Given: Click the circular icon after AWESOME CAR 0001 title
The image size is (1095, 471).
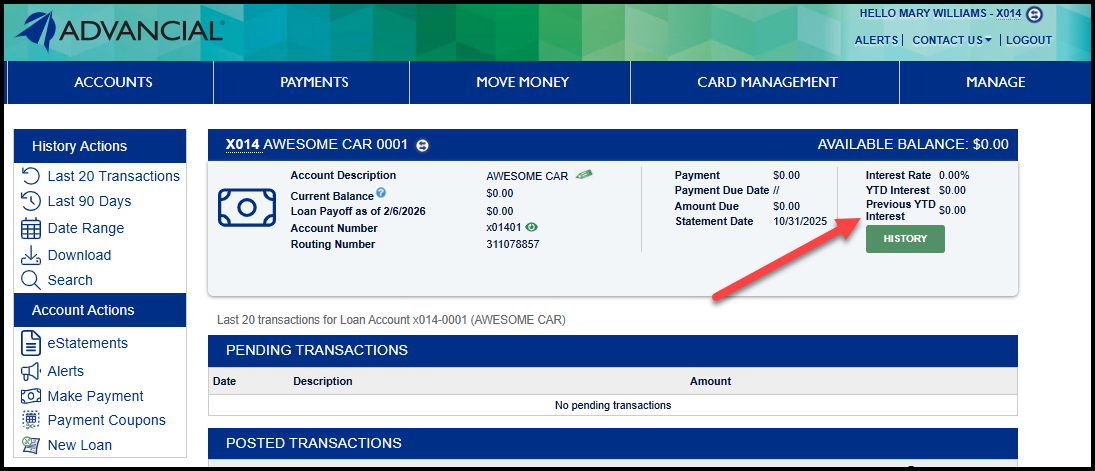Looking at the screenshot, I should click(x=422, y=145).
